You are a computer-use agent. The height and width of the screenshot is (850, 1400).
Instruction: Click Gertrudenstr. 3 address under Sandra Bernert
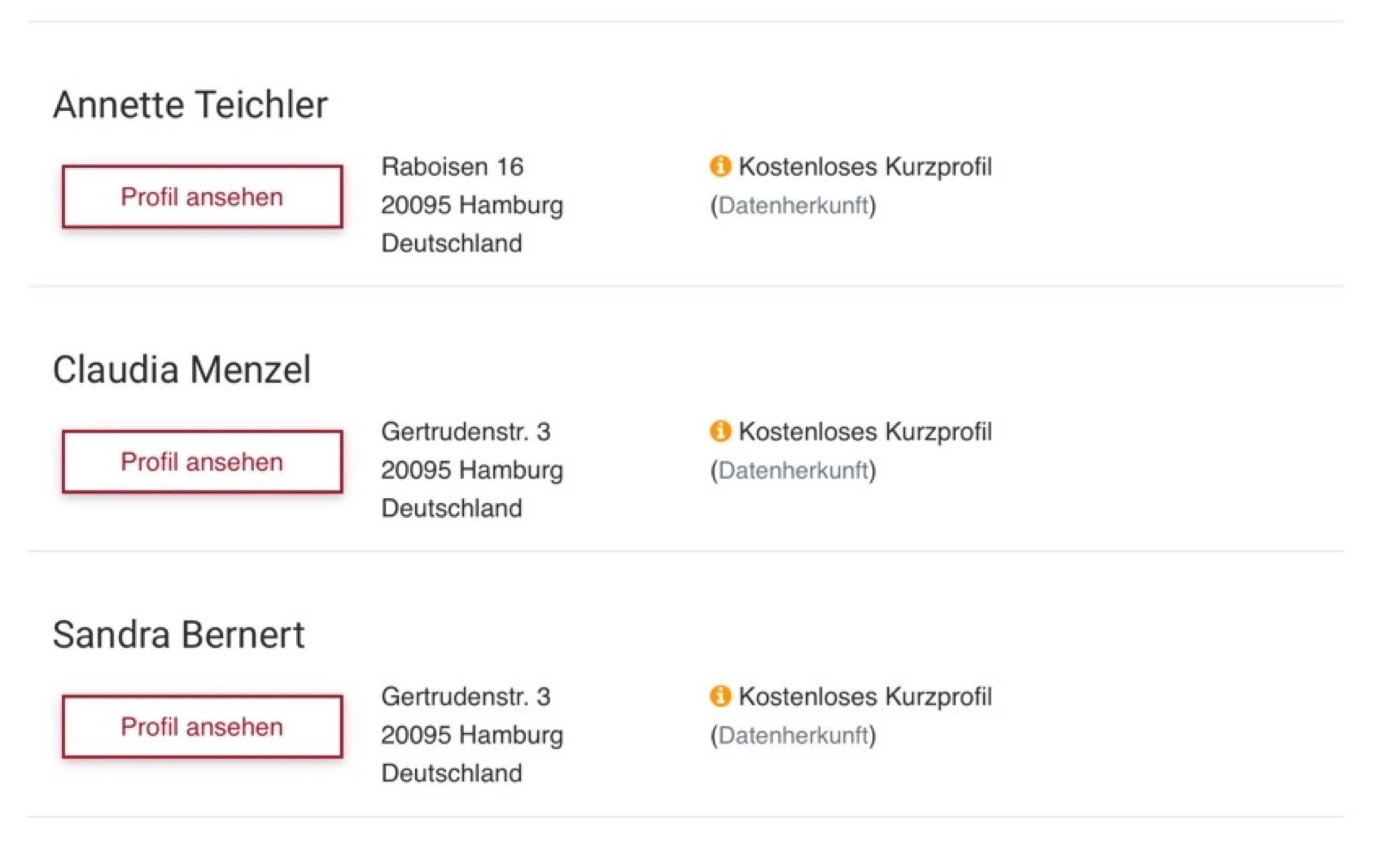pyautogui.click(x=465, y=697)
